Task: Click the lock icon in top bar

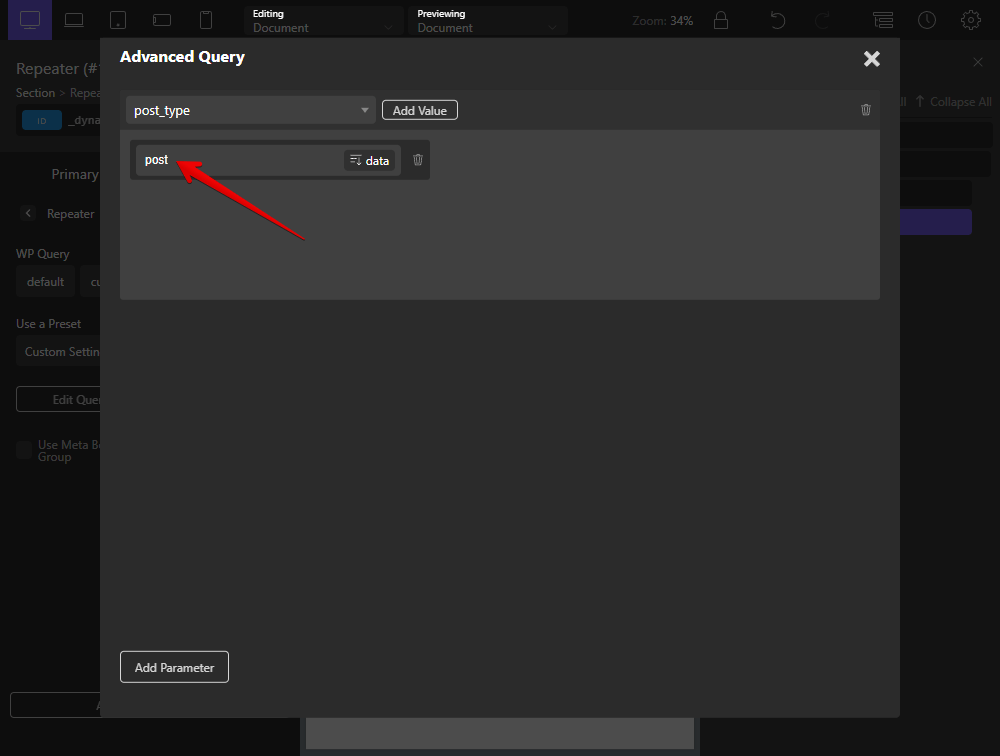Action: point(720,20)
